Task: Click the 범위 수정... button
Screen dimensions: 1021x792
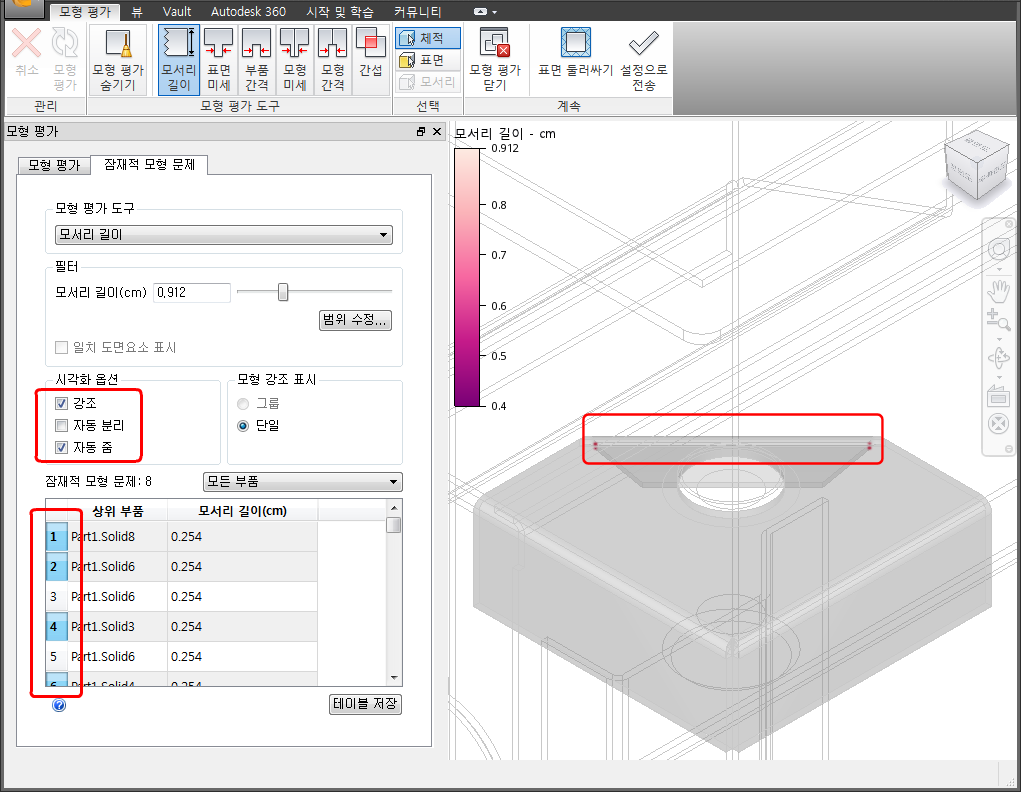Action: coord(355,320)
